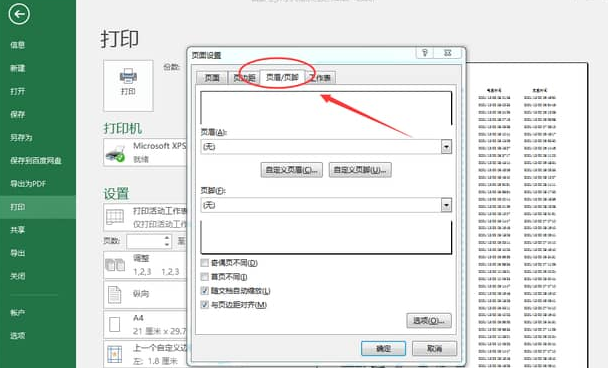The width and height of the screenshot is (608, 368).
Task: Click the portrait orientation page icon
Action: (x=114, y=295)
